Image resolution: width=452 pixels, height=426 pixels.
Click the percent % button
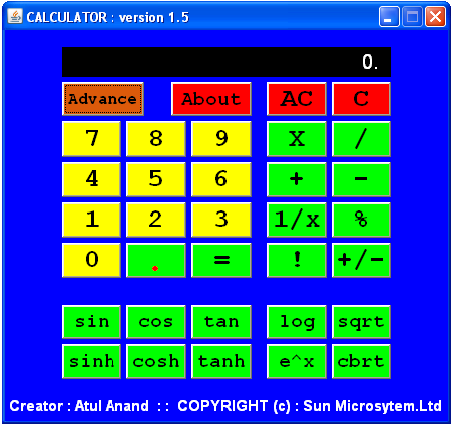coord(361,220)
